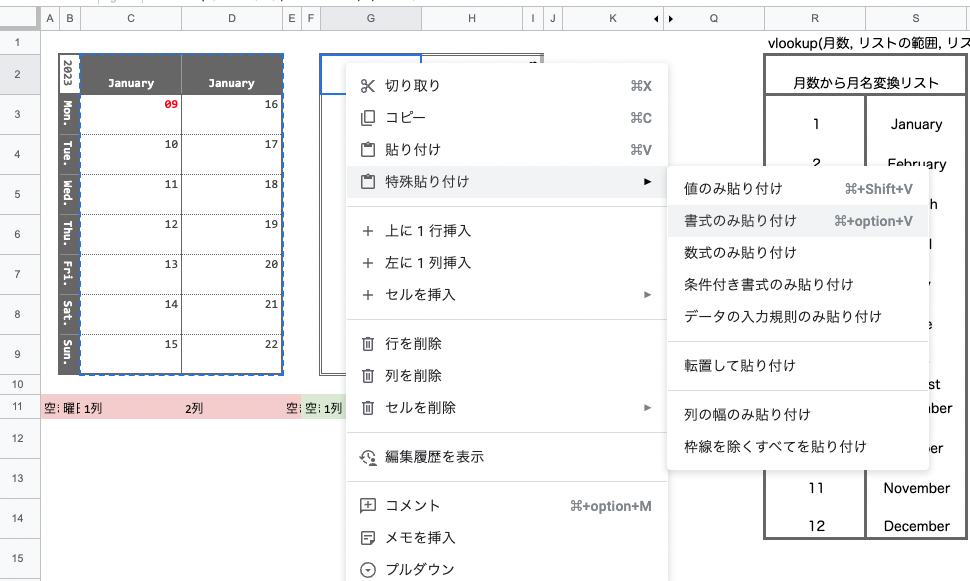Open 編集履歴を表示 menu entry
This screenshot has height=581, width=970.
point(507,457)
